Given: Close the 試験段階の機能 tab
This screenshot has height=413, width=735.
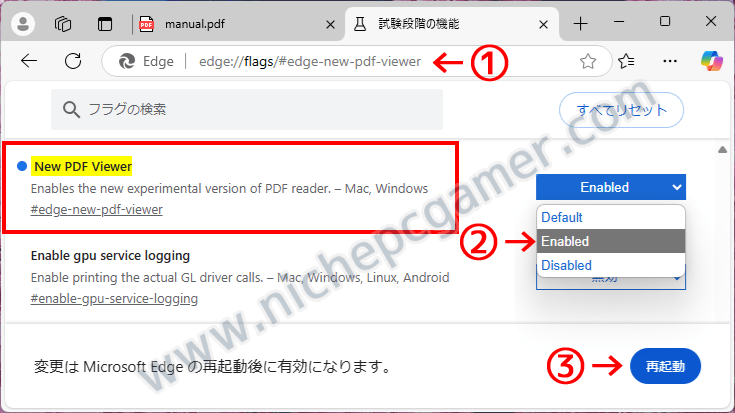Looking at the screenshot, I should [543, 24].
